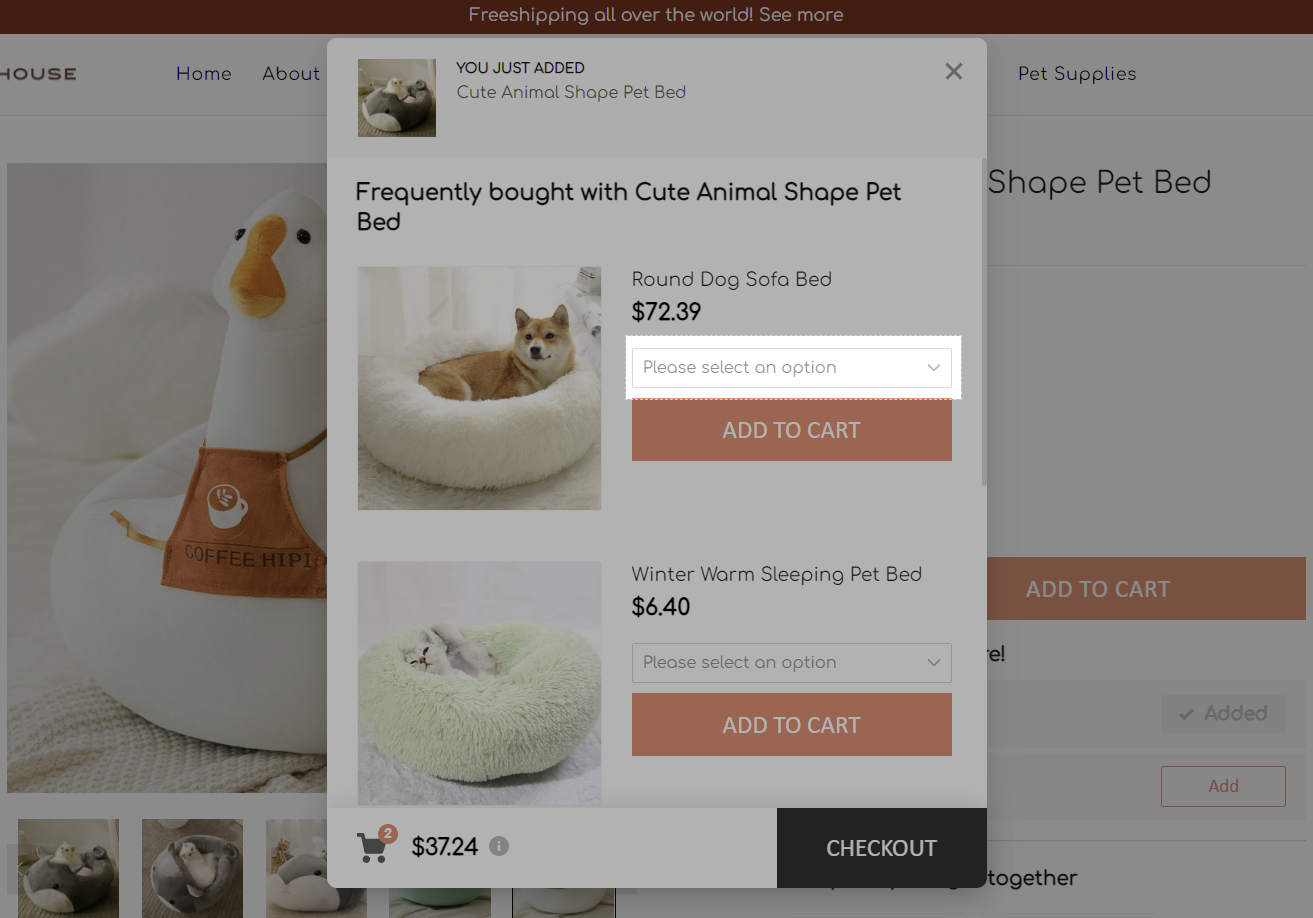Image resolution: width=1313 pixels, height=918 pixels.
Task: Go to the About page
Action: [x=291, y=74]
